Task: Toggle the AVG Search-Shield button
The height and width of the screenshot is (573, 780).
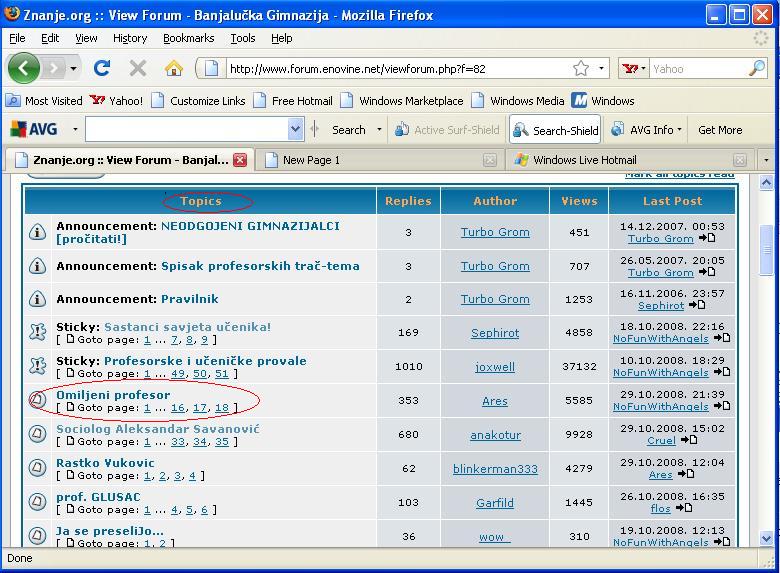Action: [555, 130]
